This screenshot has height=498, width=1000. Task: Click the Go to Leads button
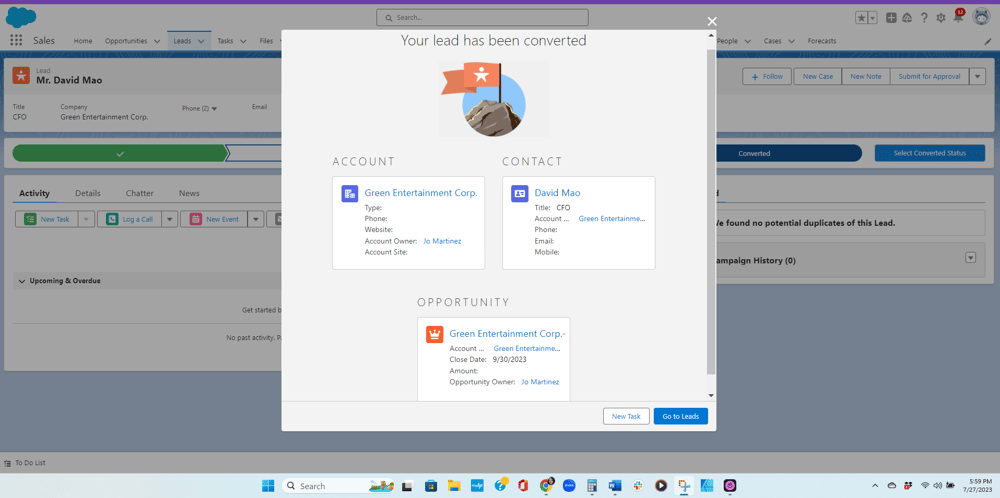pos(680,416)
